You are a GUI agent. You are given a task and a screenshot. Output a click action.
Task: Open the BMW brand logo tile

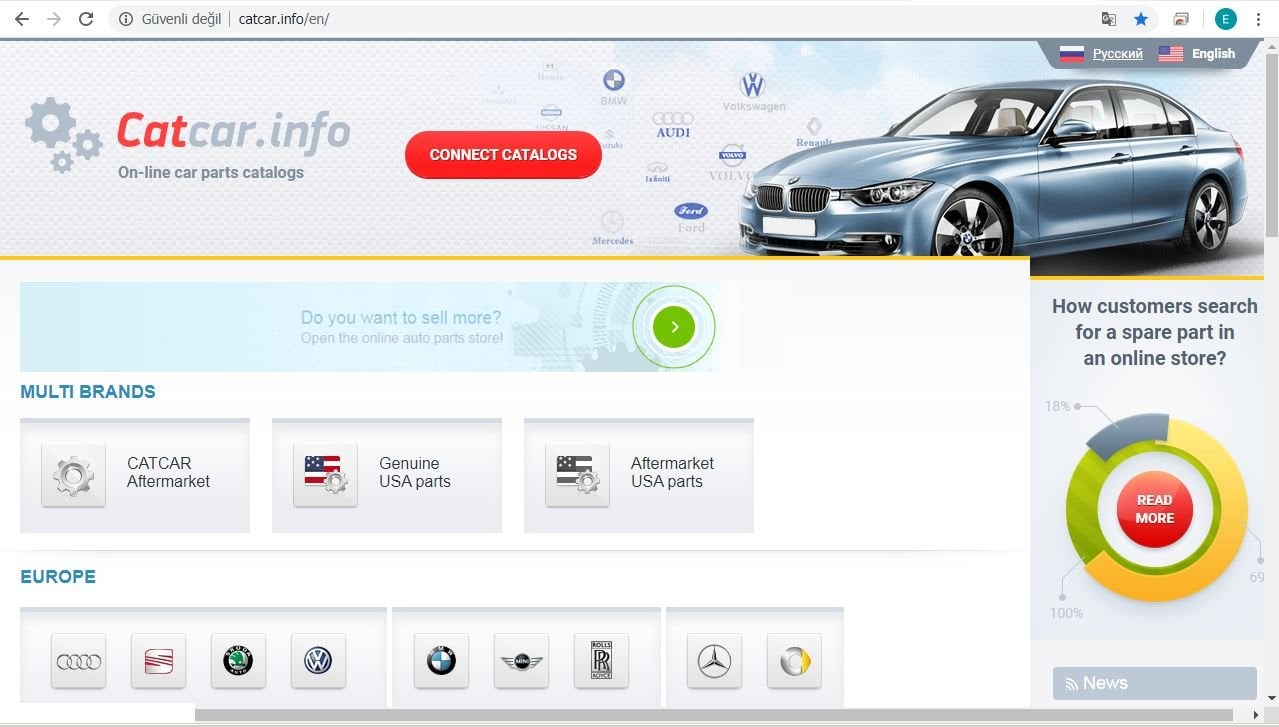(x=441, y=661)
